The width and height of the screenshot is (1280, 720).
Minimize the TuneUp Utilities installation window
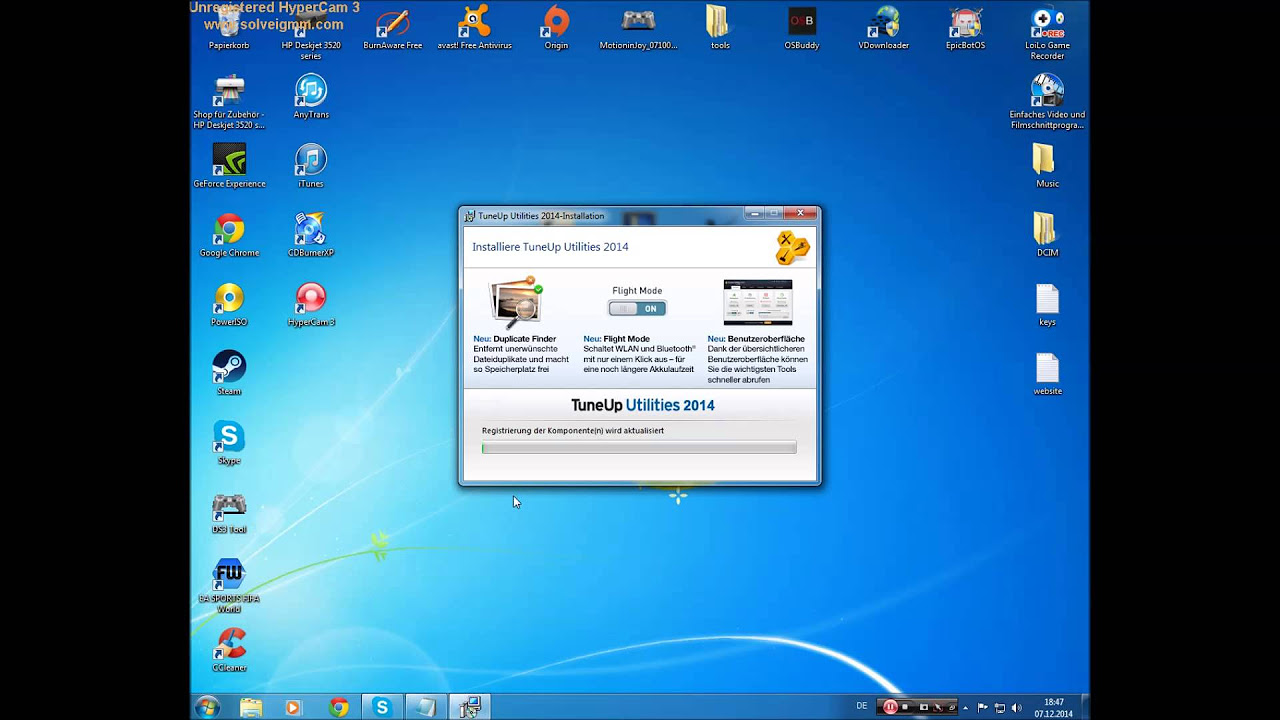tap(755, 213)
